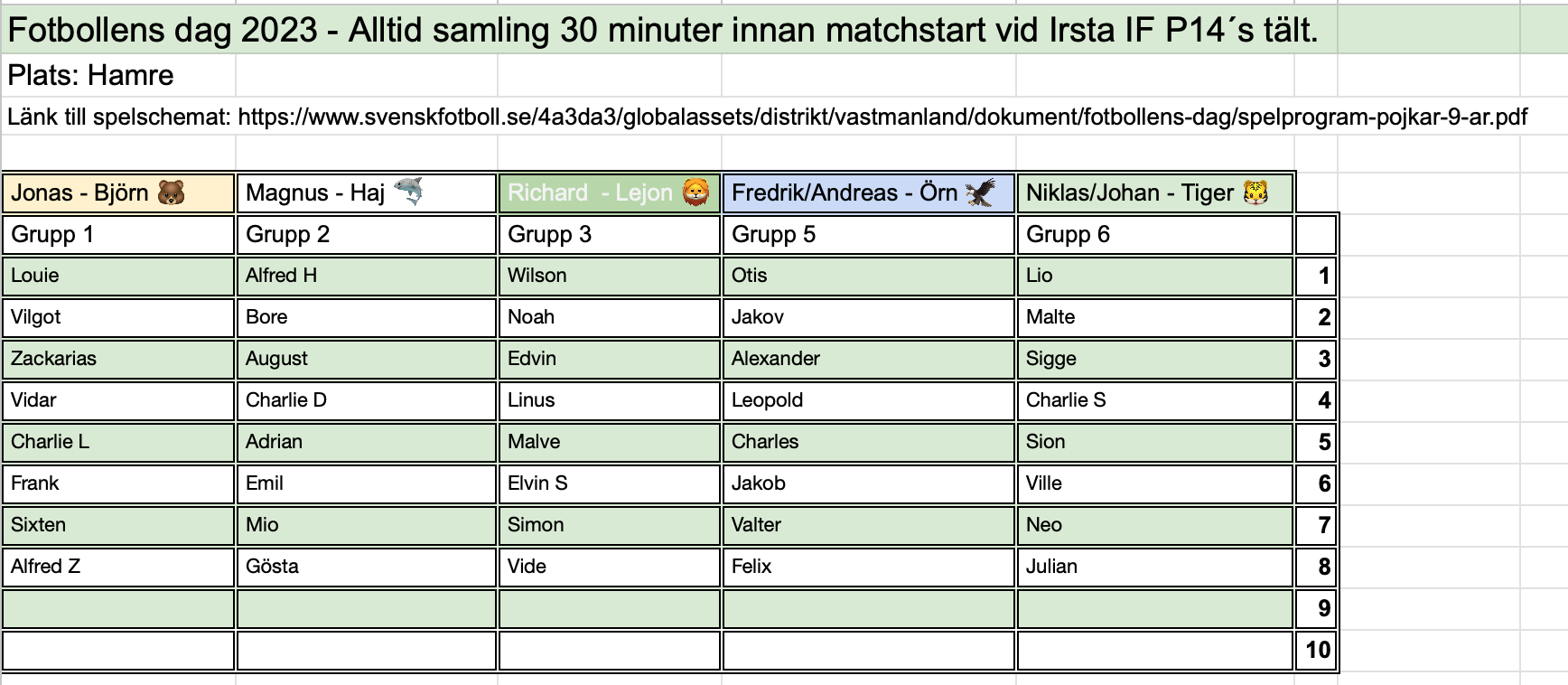The image size is (1568, 685).
Task: Click the row number 10 cell
Action: 1316,650
